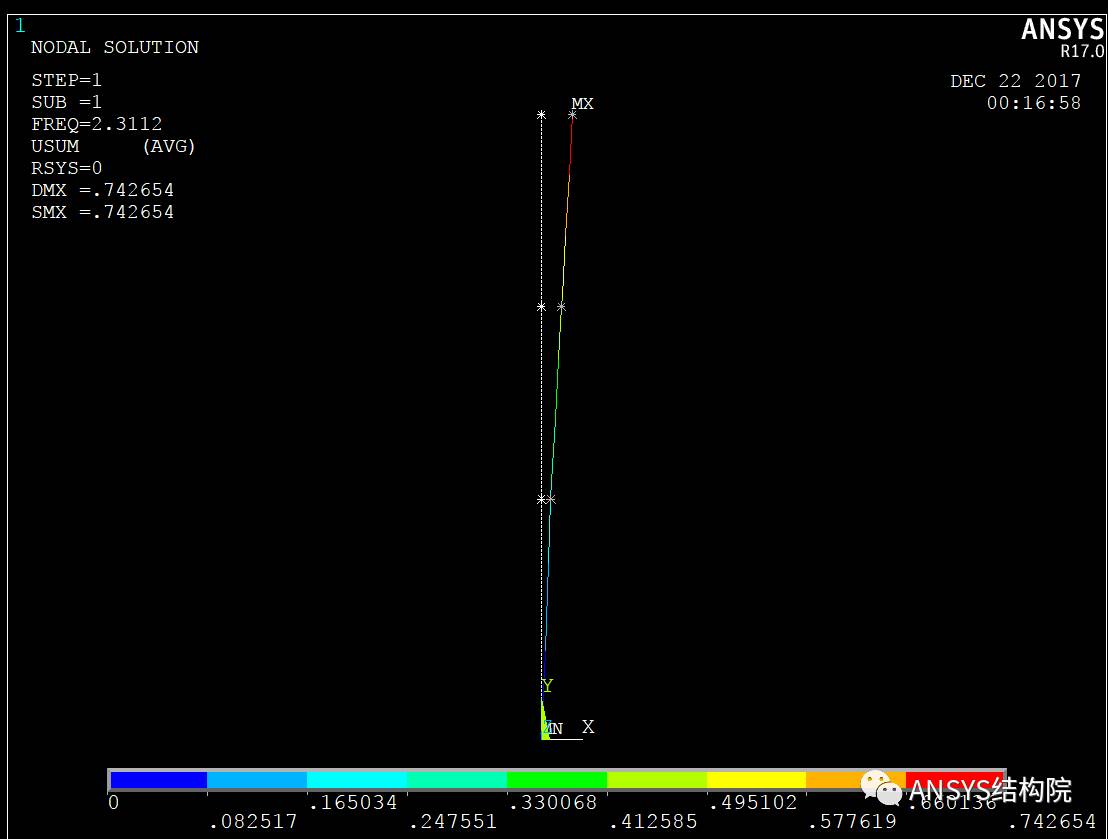Screen dimensions: 1108x839
Task: Click the ANSYS R17.0 logo
Action: [x=1062, y=37]
